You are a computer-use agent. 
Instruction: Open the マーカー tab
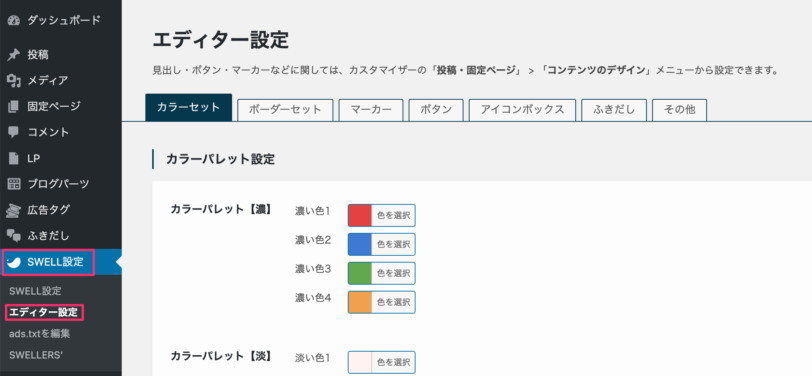point(371,110)
